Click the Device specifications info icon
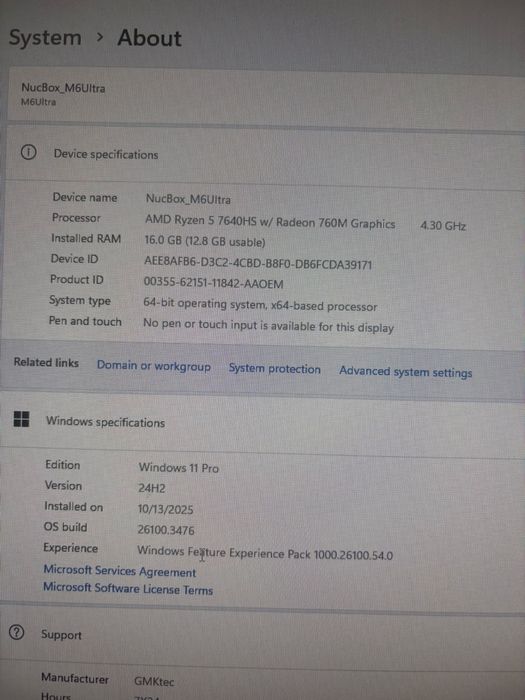525x700 pixels. (29, 153)
